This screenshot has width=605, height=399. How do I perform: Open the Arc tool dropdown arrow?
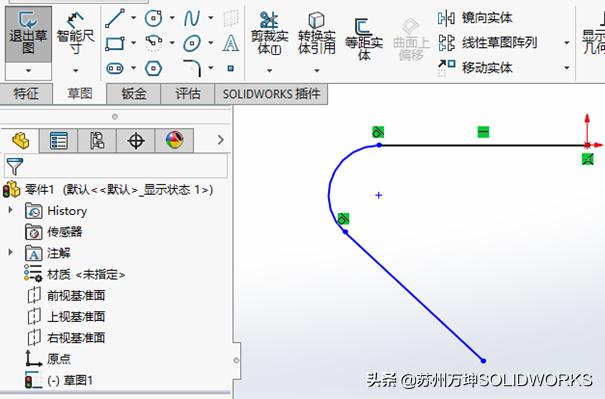click(172, 43)
